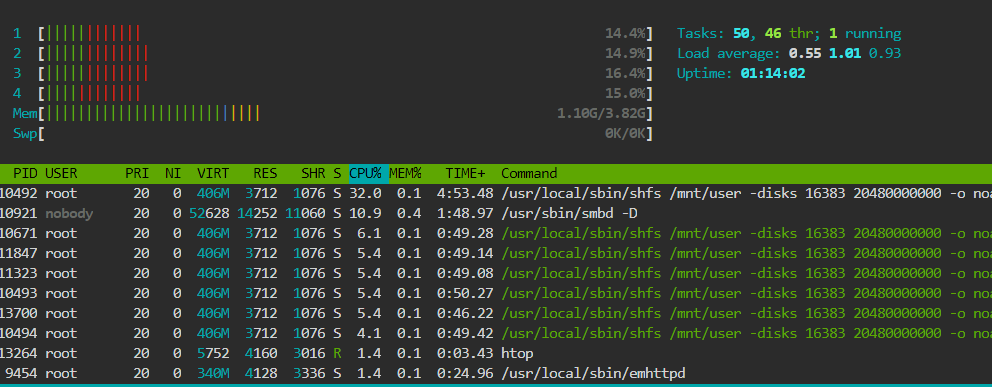Sort by the MEM% column header
Screen dimensions: 992x387
405,173
